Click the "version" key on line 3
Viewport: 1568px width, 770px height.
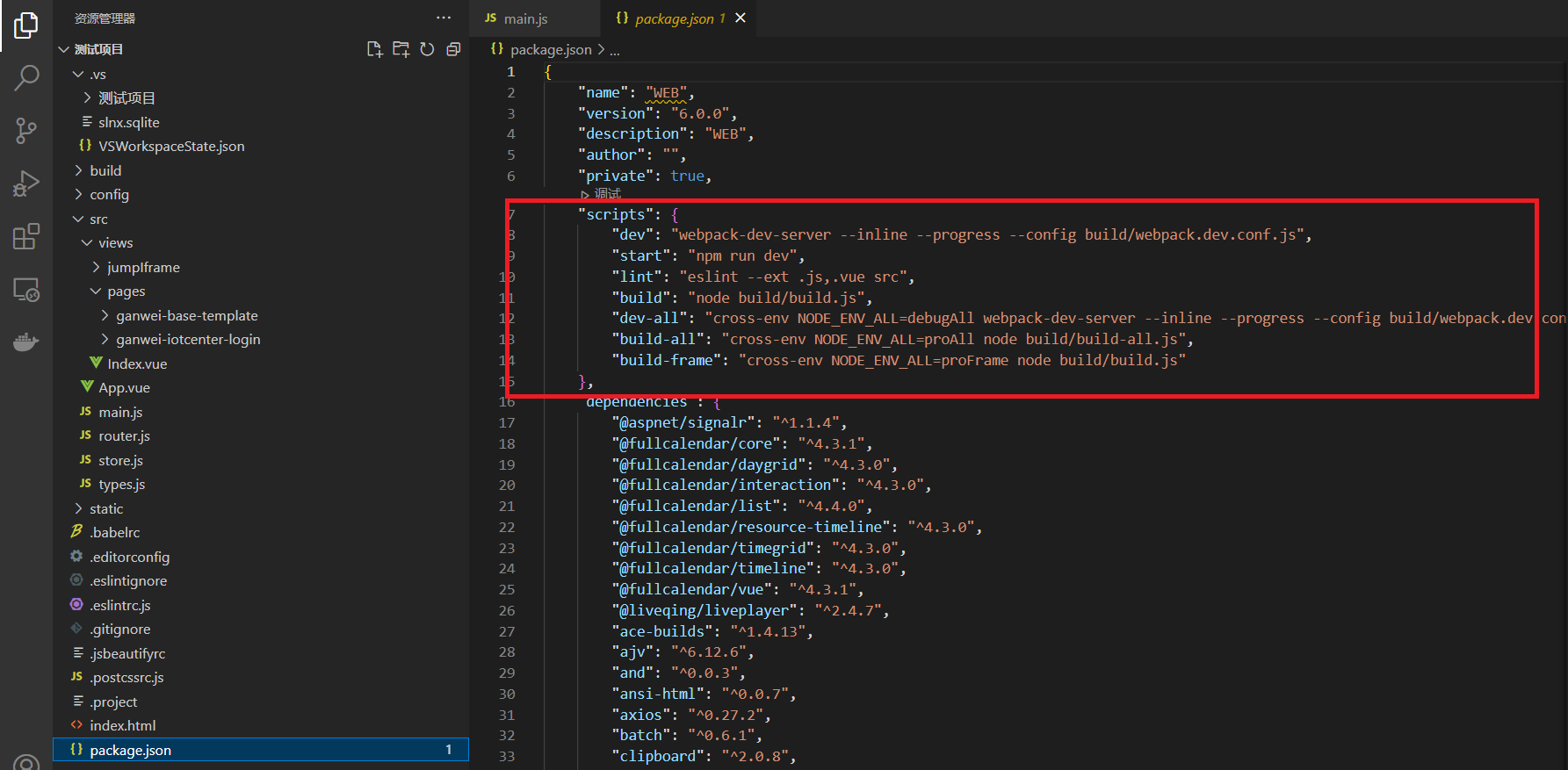pyautogui.click(x=616, y=113)
